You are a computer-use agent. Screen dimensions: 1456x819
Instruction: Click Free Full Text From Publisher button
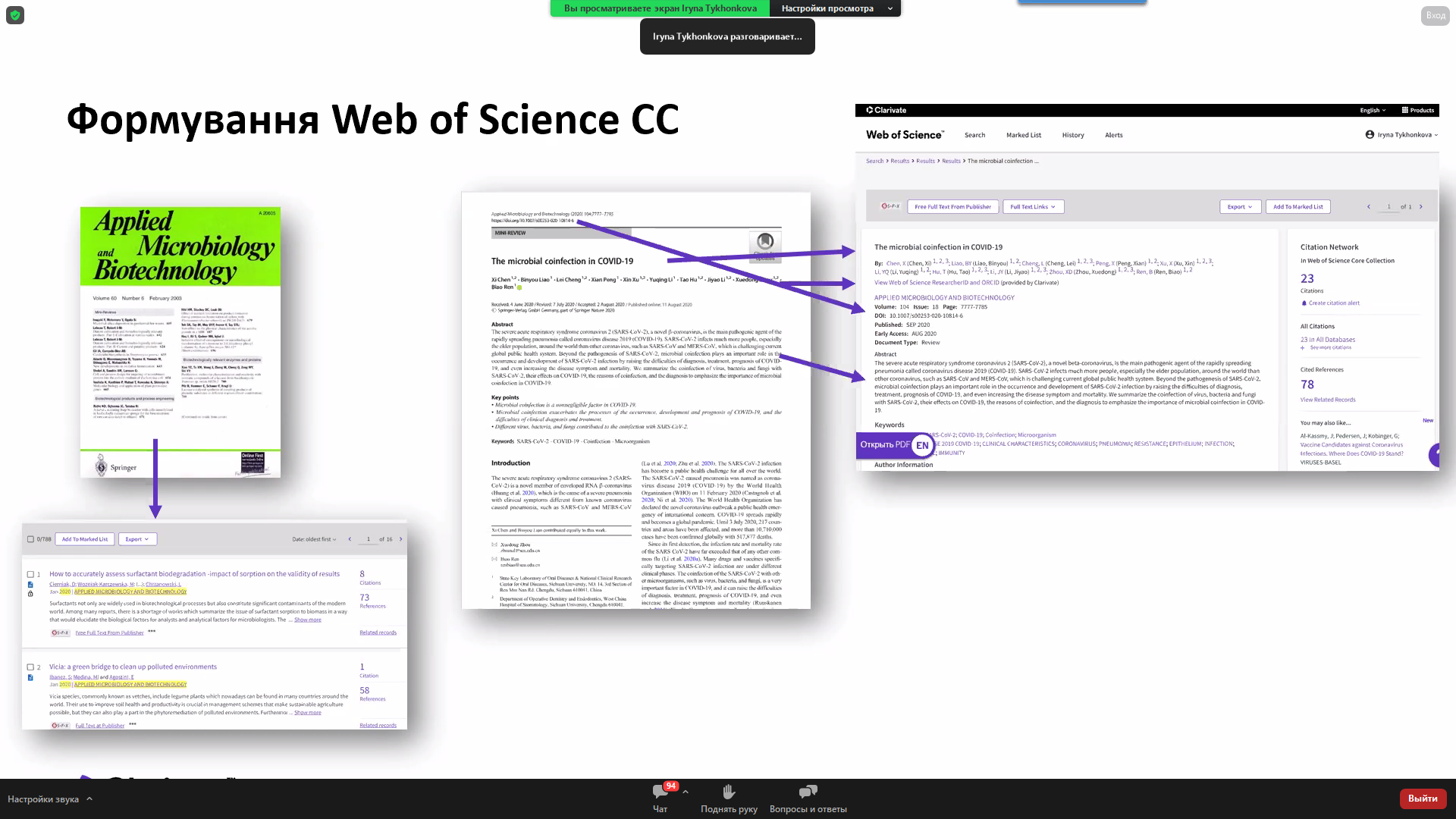click(952, 206)
